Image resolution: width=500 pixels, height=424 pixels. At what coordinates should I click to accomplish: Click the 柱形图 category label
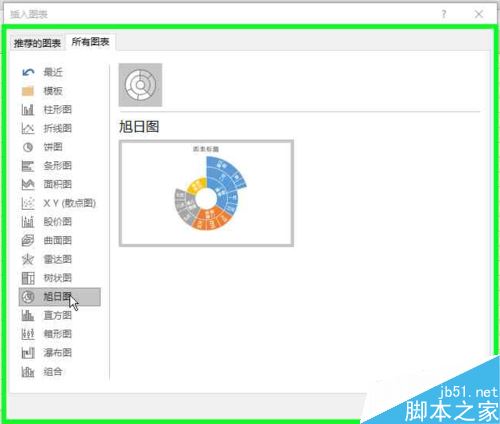[58, 109]
